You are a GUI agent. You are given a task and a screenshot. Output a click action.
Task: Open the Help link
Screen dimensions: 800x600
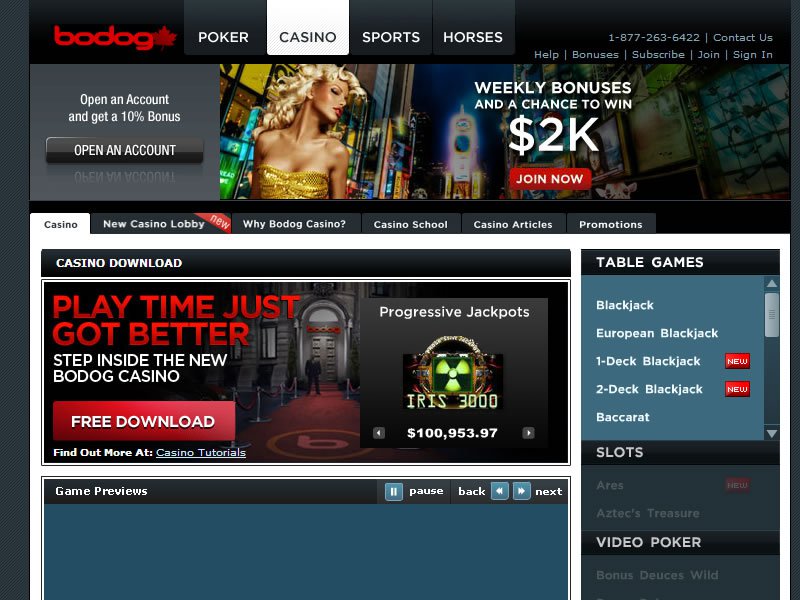546,55
